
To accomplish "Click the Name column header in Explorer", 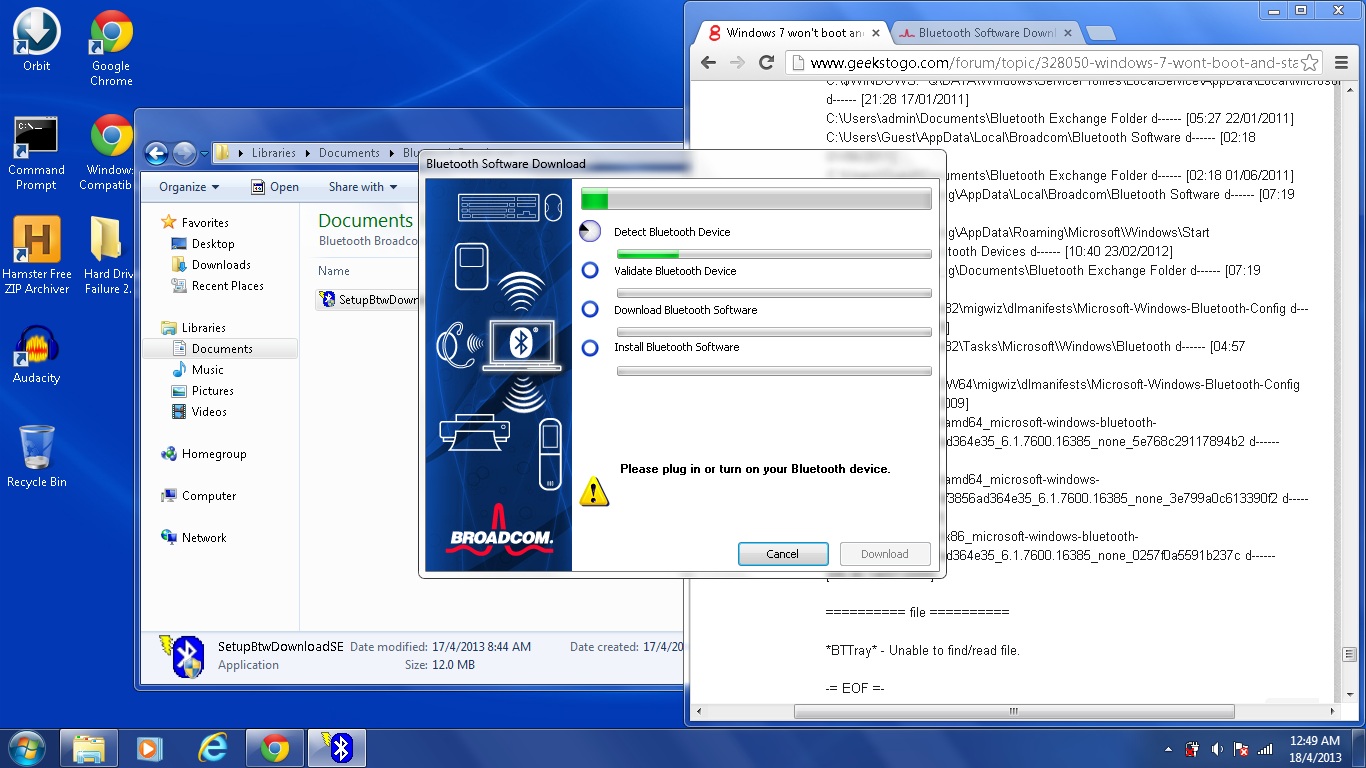I will (x=334, y=271).
